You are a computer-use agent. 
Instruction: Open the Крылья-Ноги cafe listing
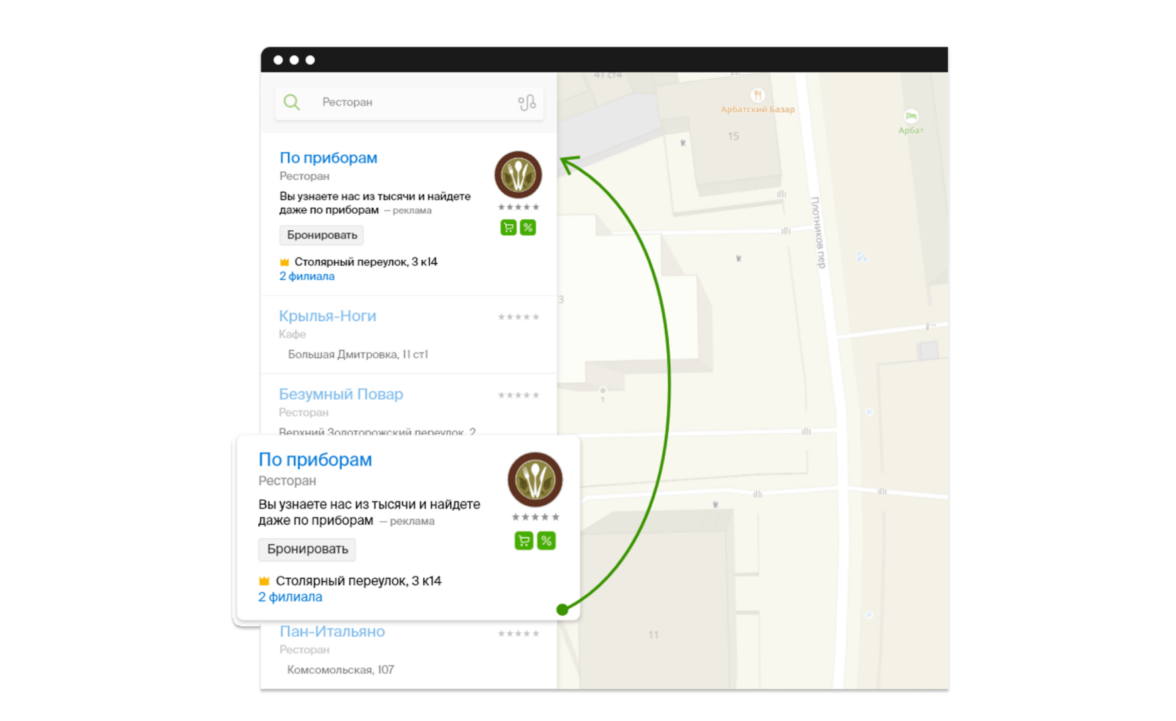(328, 316)
